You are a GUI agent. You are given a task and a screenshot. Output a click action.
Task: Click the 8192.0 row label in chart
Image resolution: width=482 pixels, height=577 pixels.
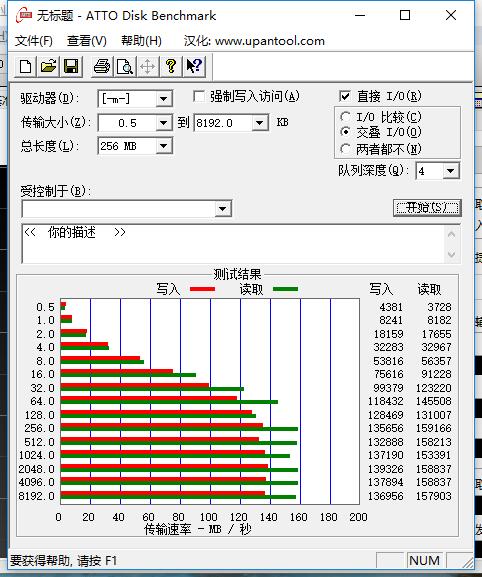(36, 496)
